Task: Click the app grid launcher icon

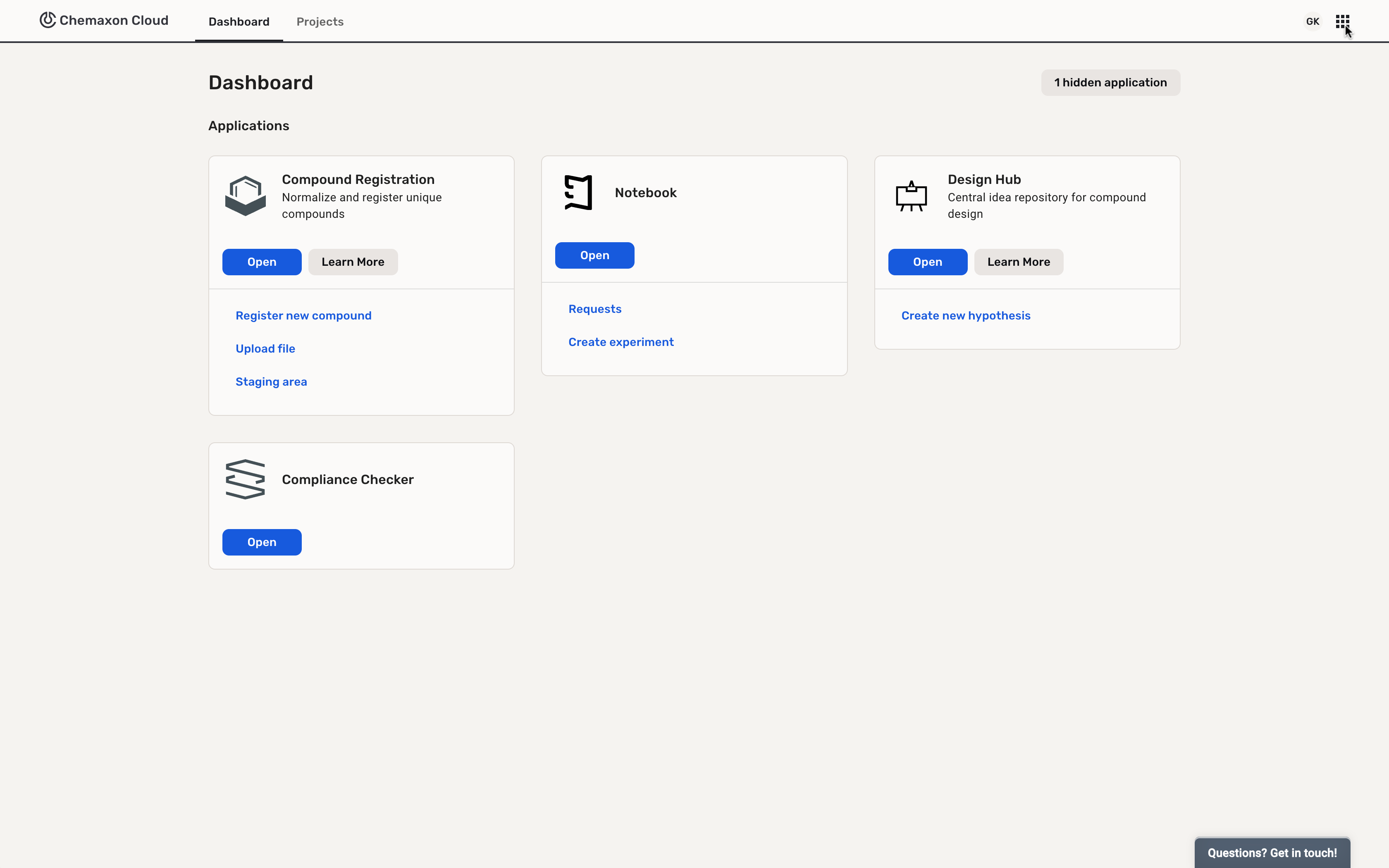Action: pyautogui.click(x=1343, y=21)
